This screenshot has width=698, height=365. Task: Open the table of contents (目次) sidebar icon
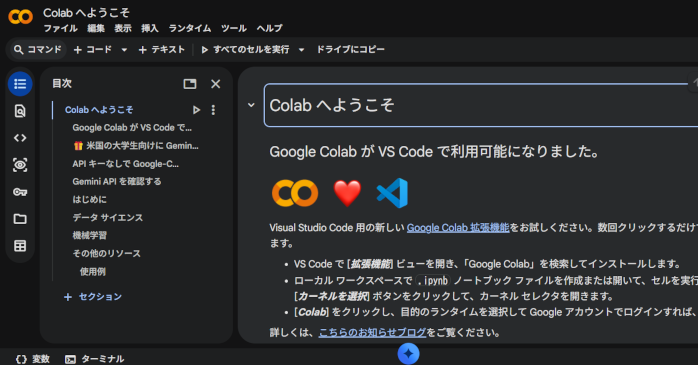[x=20, y=84]
